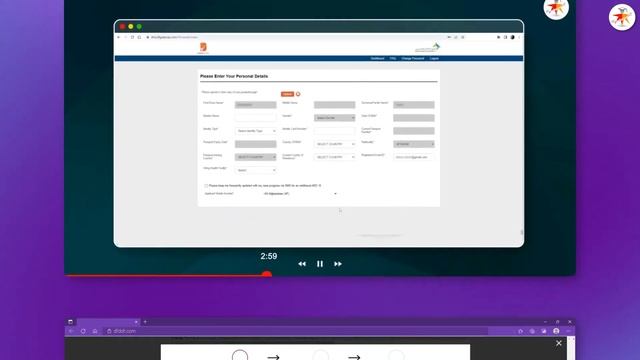
Task: Tick the keep me updated via SMS checkbox
Action: (x=206, y=186)
